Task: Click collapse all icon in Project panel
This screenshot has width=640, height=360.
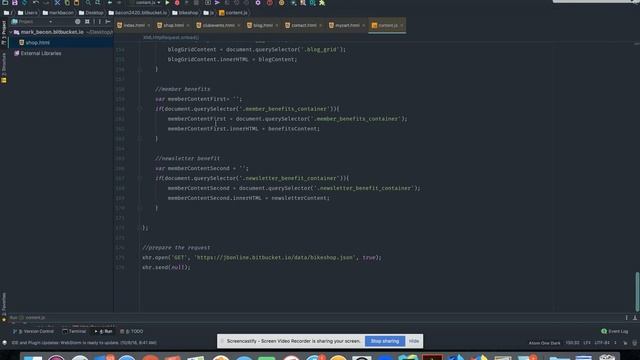Action: pyautogui.click(x=87, y=22)
